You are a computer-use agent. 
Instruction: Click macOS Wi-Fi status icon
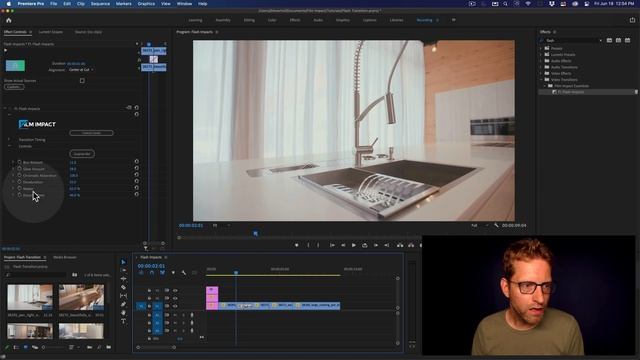pyautogui.click(x=528, y=4)
